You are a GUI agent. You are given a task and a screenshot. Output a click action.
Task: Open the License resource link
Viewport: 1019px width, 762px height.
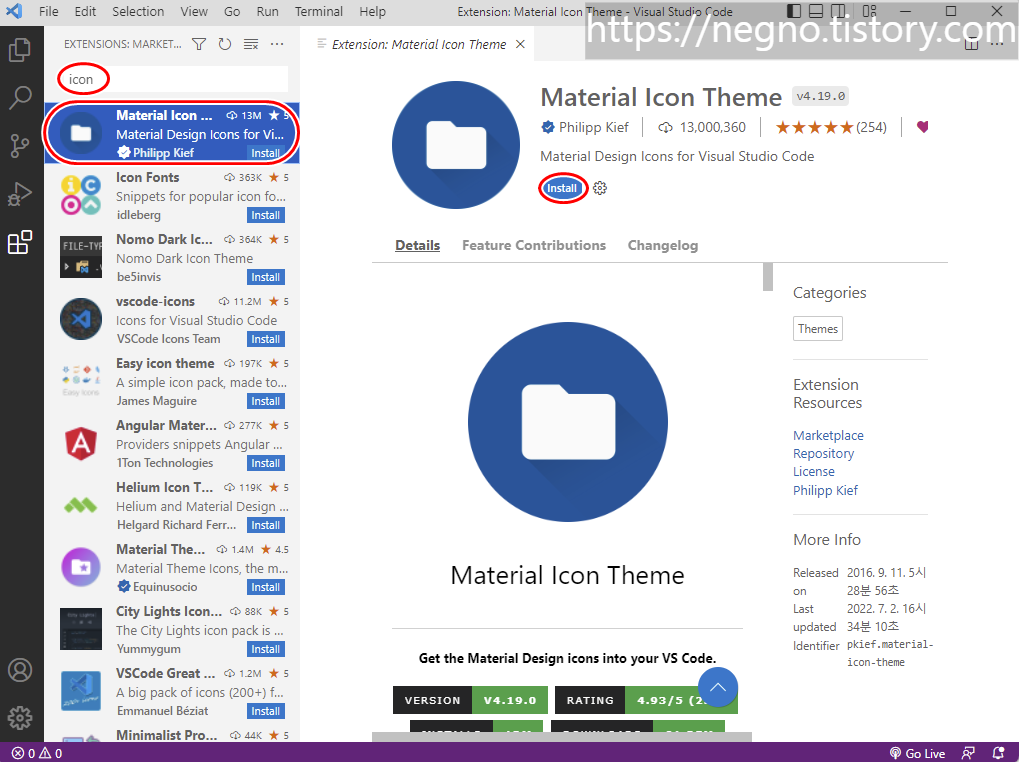point(814,472)
